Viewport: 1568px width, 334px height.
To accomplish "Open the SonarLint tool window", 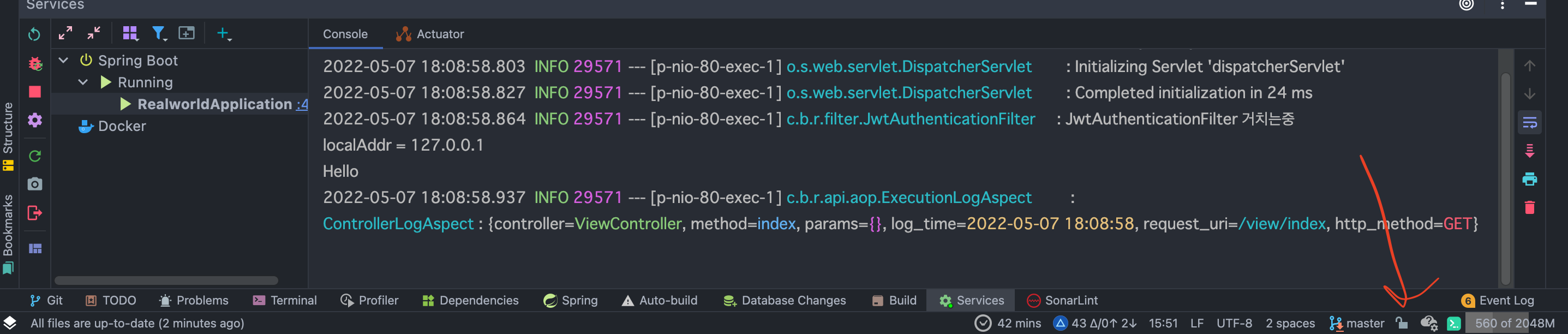I will click(x=1062, y=300).
